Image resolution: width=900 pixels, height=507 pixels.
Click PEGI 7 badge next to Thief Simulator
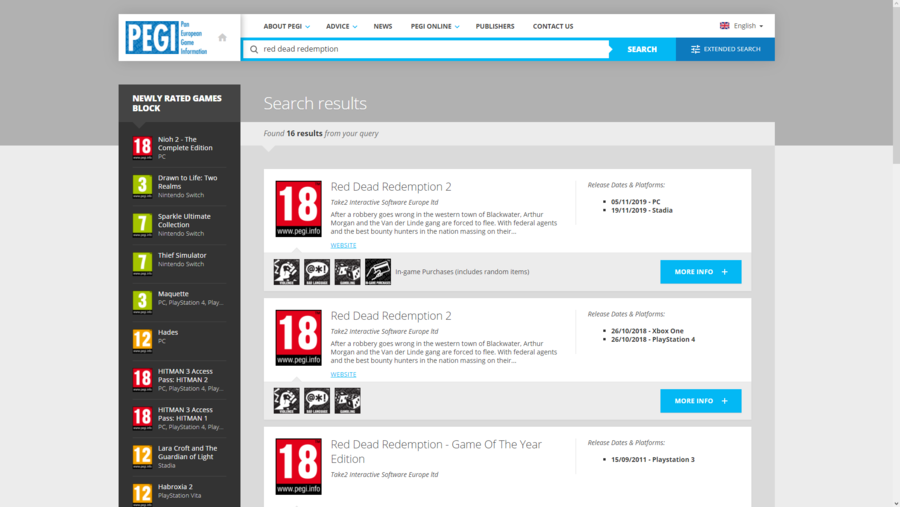pos(142,264)
